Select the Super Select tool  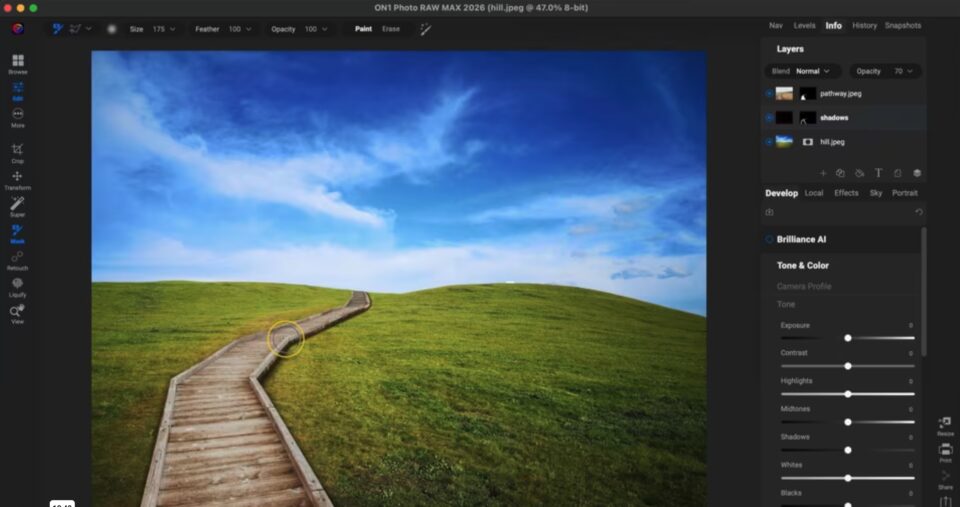point(18,206)
